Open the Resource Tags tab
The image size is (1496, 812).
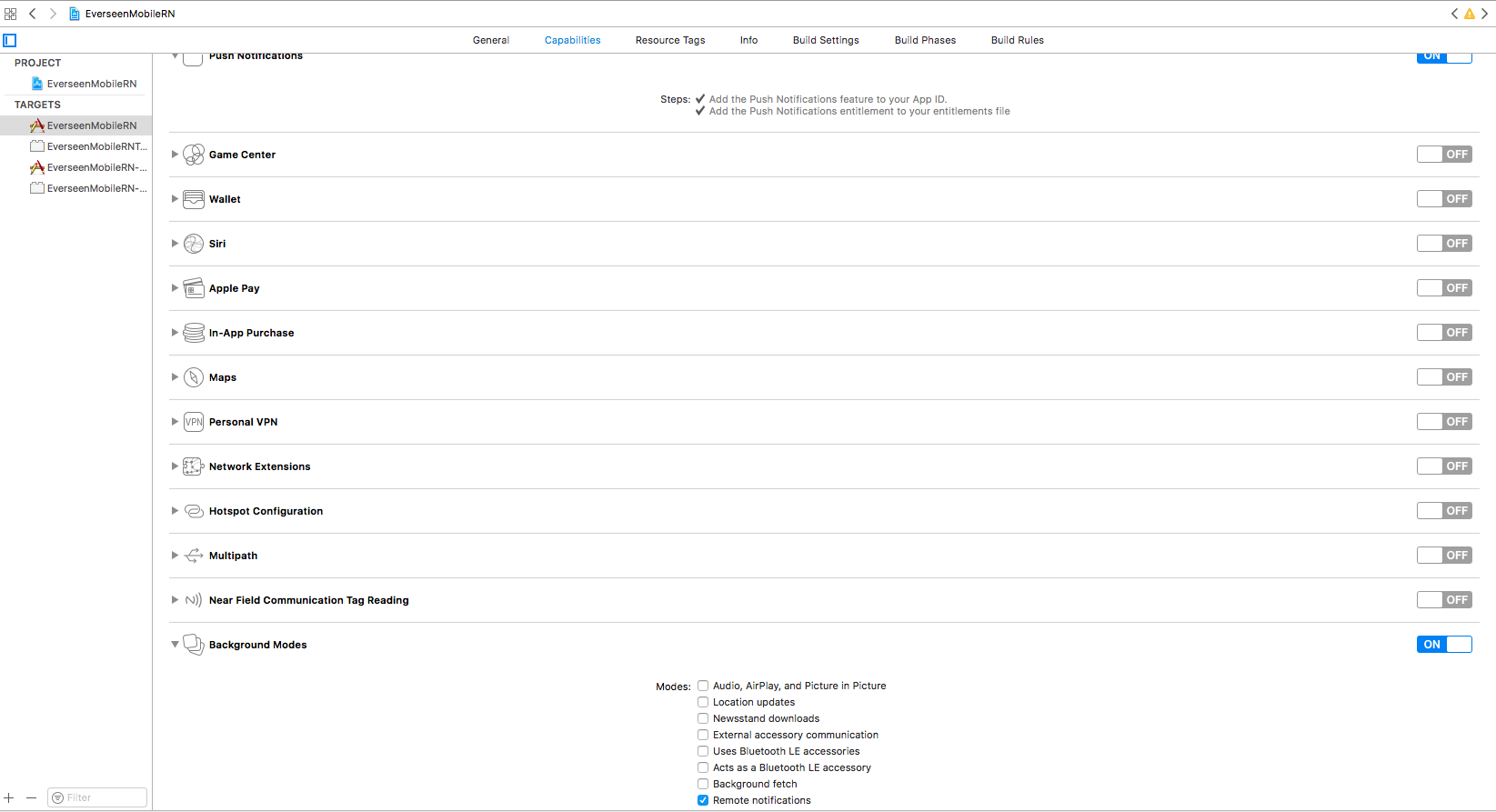pyautogui.click(x=670, y=40)
